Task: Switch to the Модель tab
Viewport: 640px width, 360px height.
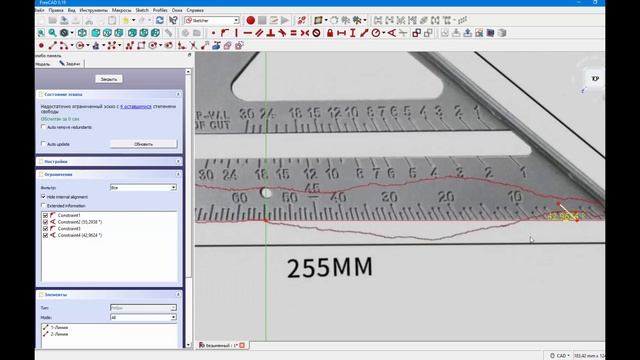Action: point(43,64)
